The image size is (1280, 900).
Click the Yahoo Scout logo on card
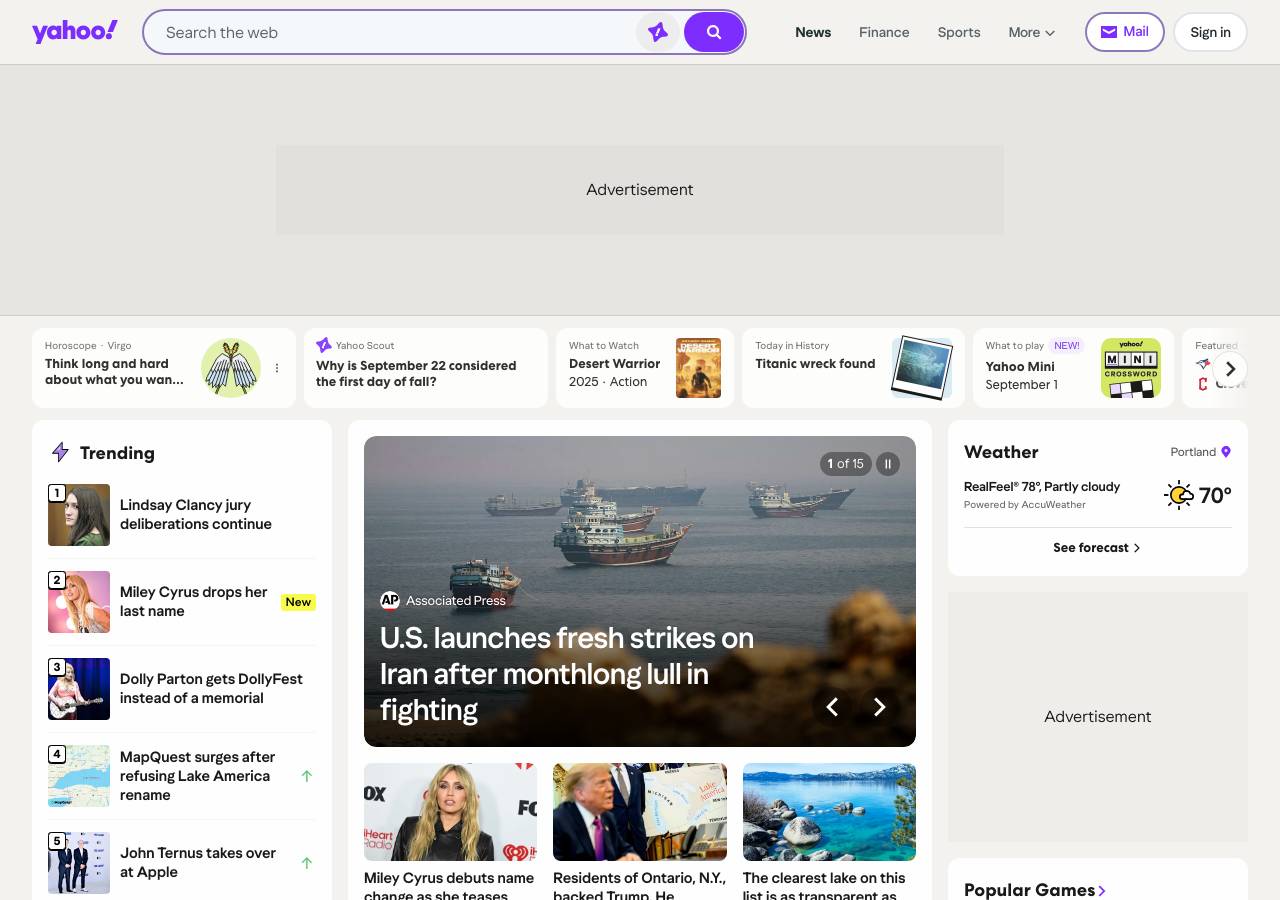click(324, 345)
